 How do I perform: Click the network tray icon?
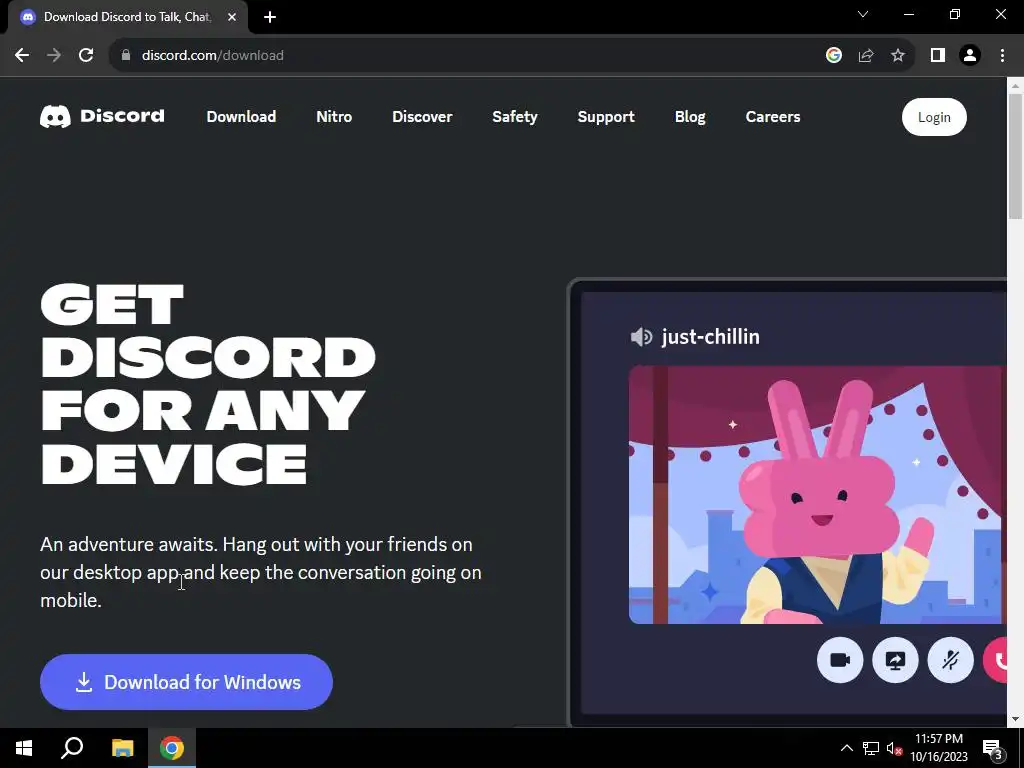(x=871, y=748)
